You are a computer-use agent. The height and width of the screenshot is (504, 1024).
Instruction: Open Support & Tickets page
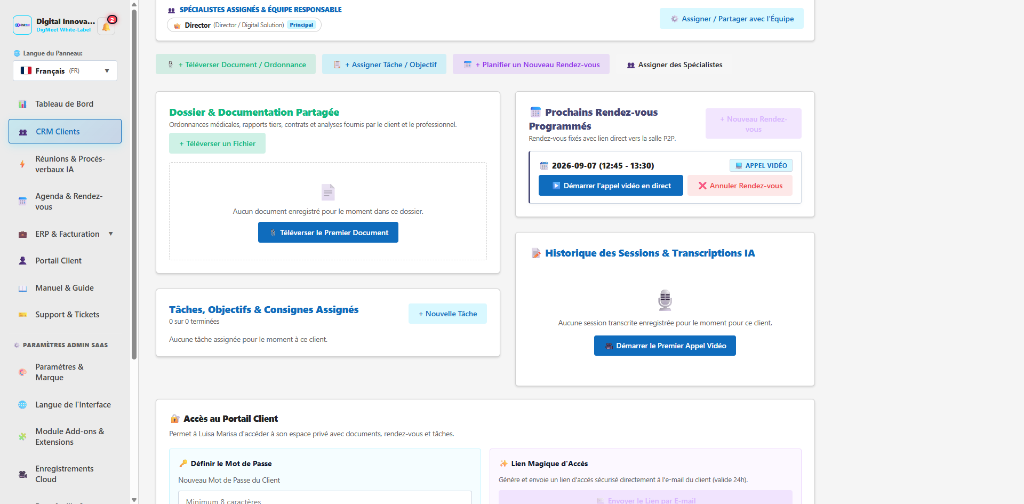click(x=65, y=315)
